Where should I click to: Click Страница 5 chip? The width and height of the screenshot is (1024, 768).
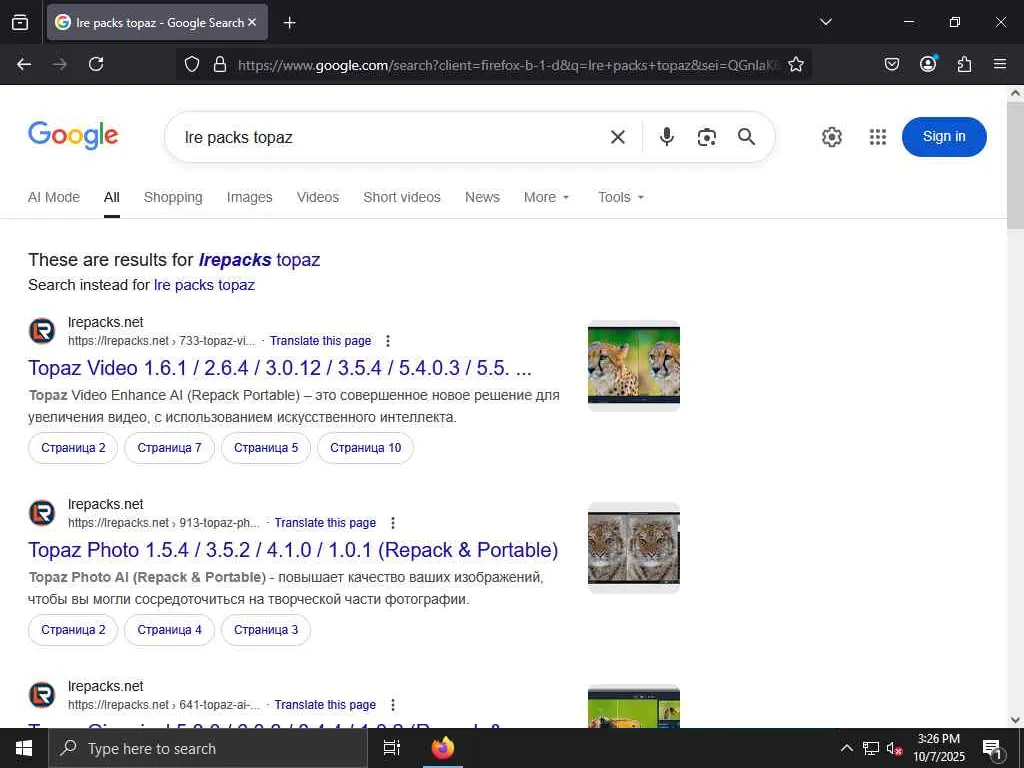[x=266, y=448]
